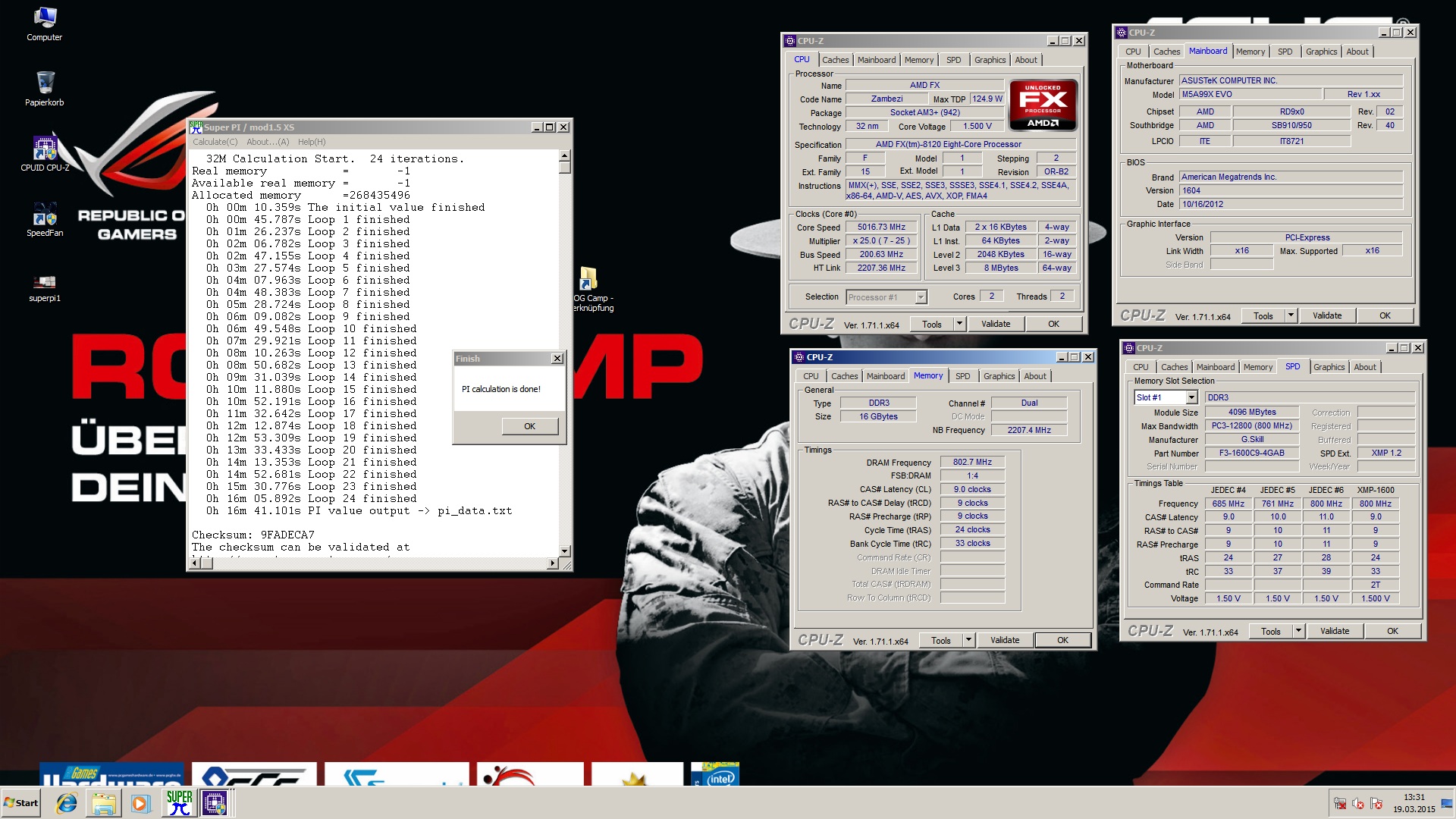The height and width of the screenshot is (819, 1456).
Task: Open the Calculate(C) menu in Super PI
Action: coord(215,142)
